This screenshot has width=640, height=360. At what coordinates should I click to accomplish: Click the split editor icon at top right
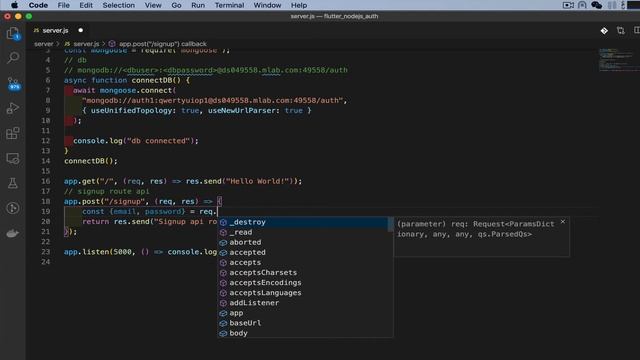pyautogui.click(x=637, y=31)
